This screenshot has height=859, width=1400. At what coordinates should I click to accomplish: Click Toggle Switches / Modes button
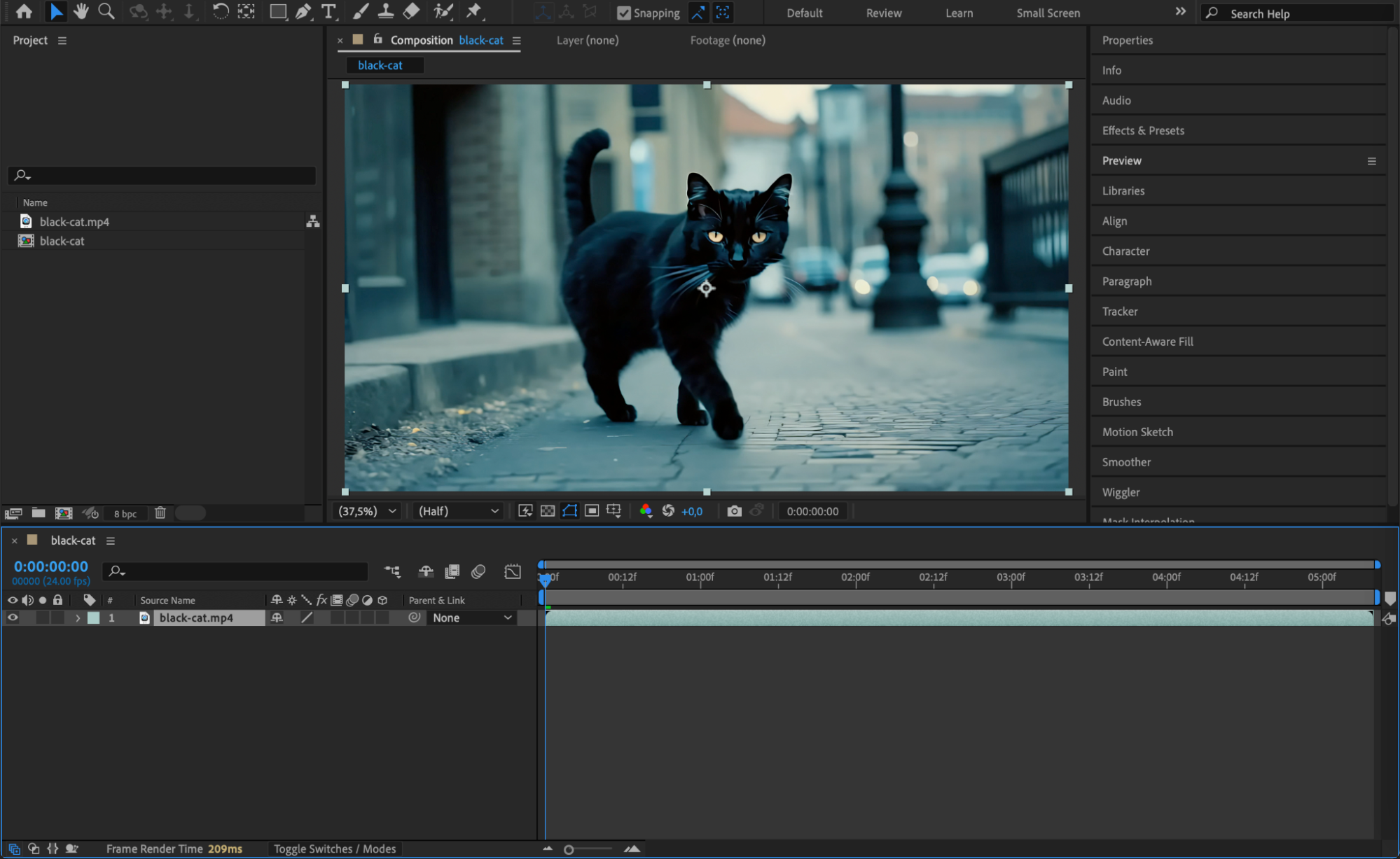click(334, 848)
